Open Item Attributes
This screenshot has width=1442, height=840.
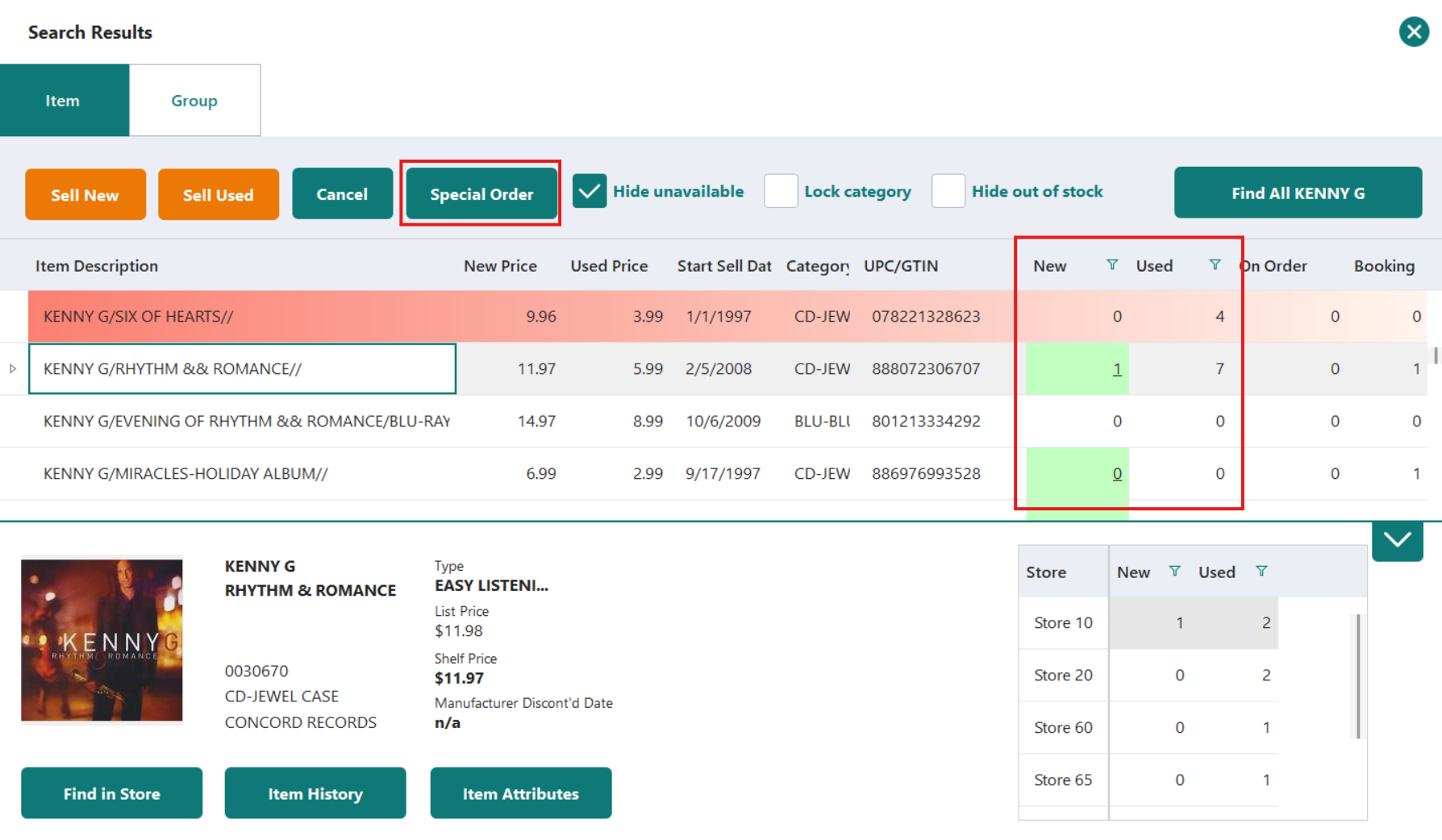520,793
